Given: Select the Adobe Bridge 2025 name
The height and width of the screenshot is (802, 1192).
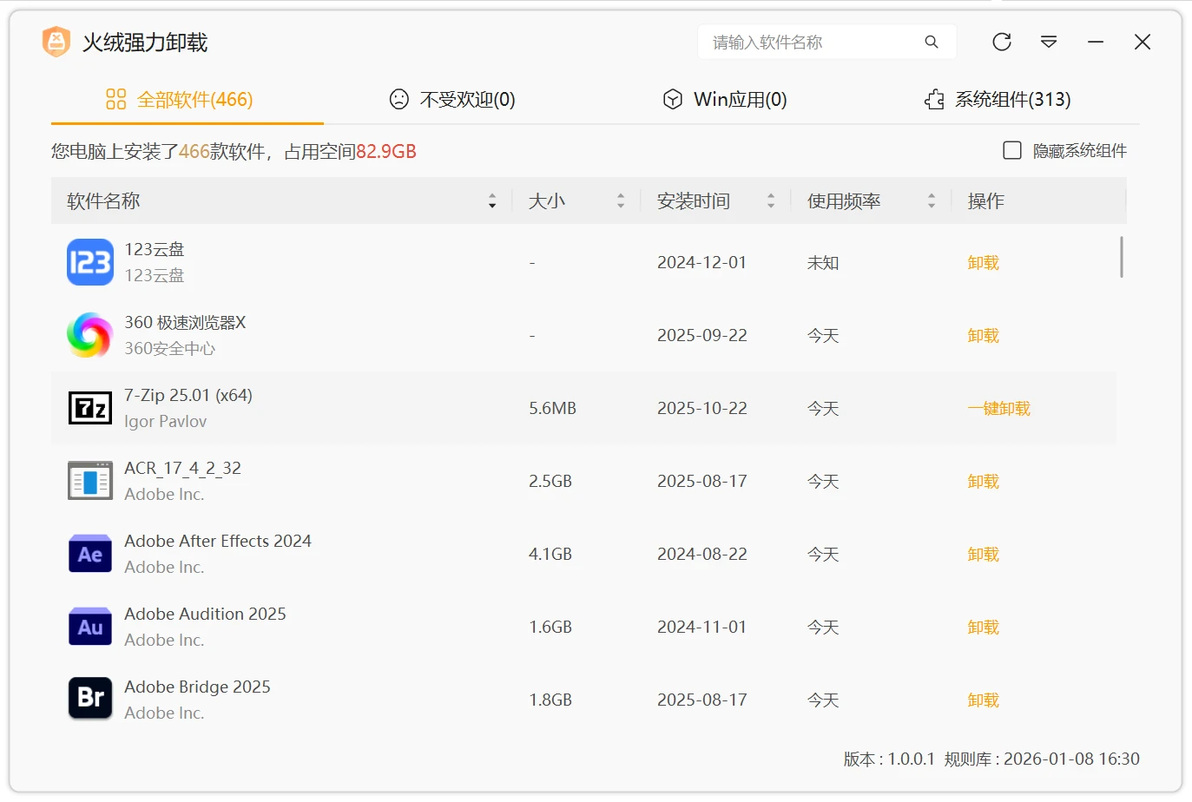Looking at the screenshot, I should (198, 687).
